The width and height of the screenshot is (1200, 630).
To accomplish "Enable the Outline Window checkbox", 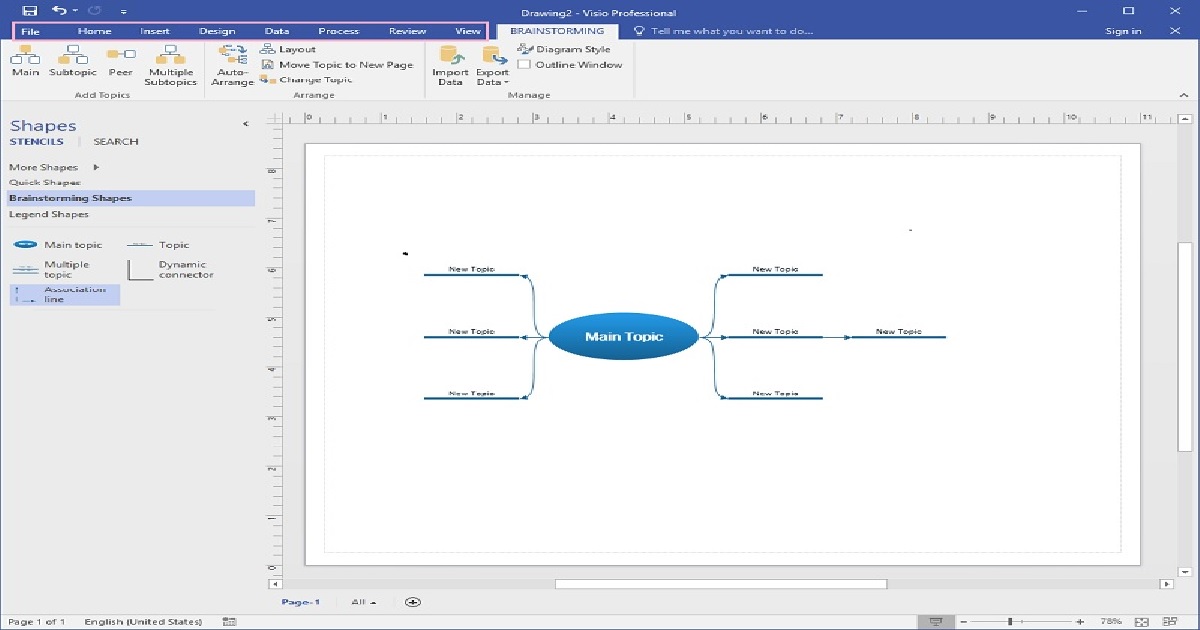I will [525, 65].
